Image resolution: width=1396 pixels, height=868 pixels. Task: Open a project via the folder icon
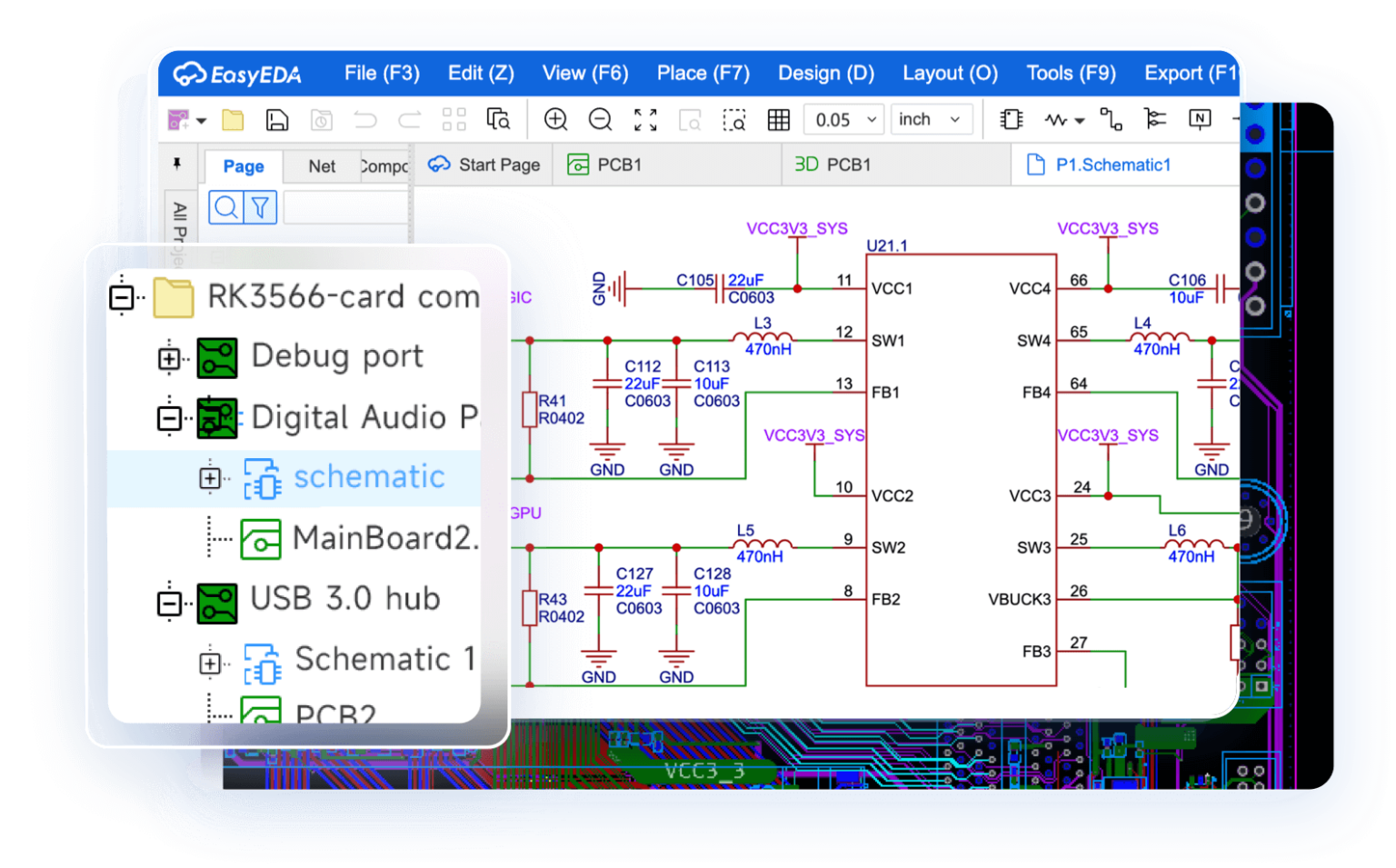tap(233, 119)
